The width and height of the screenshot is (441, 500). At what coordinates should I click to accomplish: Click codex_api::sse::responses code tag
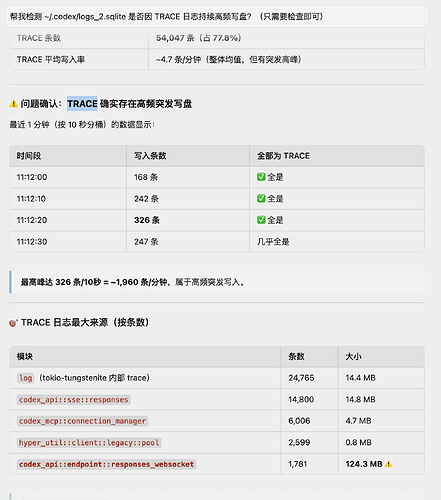[74, 400]
